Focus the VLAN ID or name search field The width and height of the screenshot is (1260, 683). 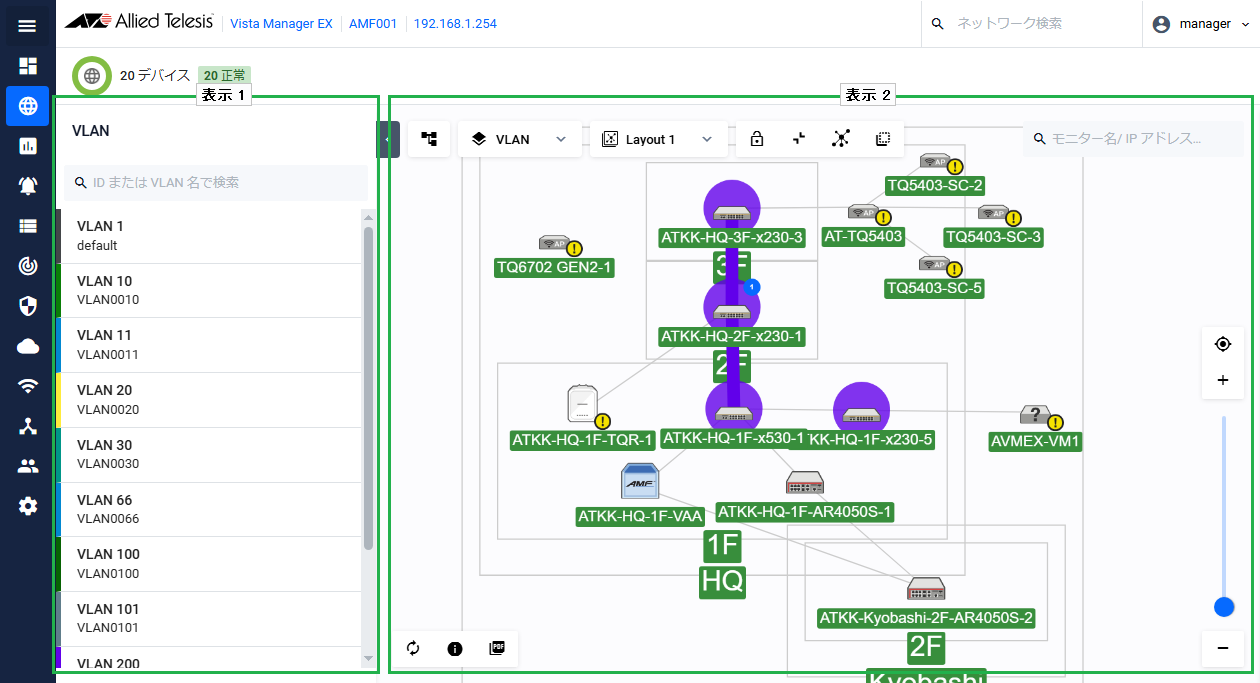pyautogui.click(x=216, y=183)
